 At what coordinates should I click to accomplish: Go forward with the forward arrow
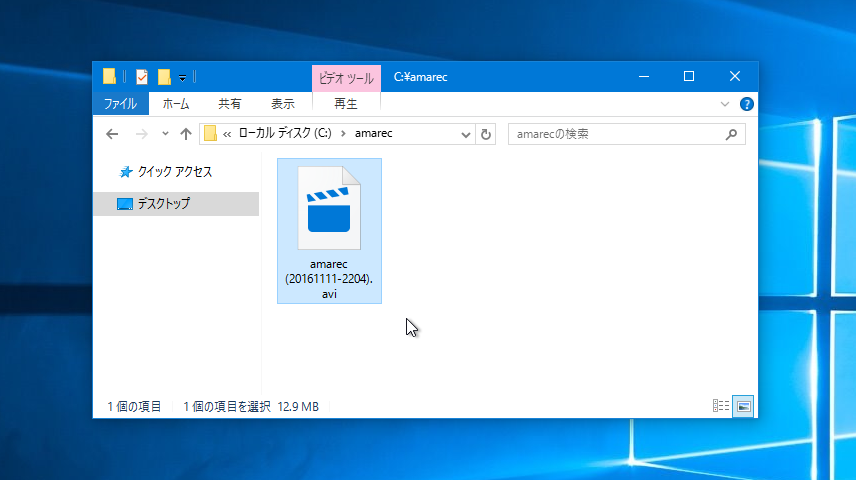pos(141,134)
